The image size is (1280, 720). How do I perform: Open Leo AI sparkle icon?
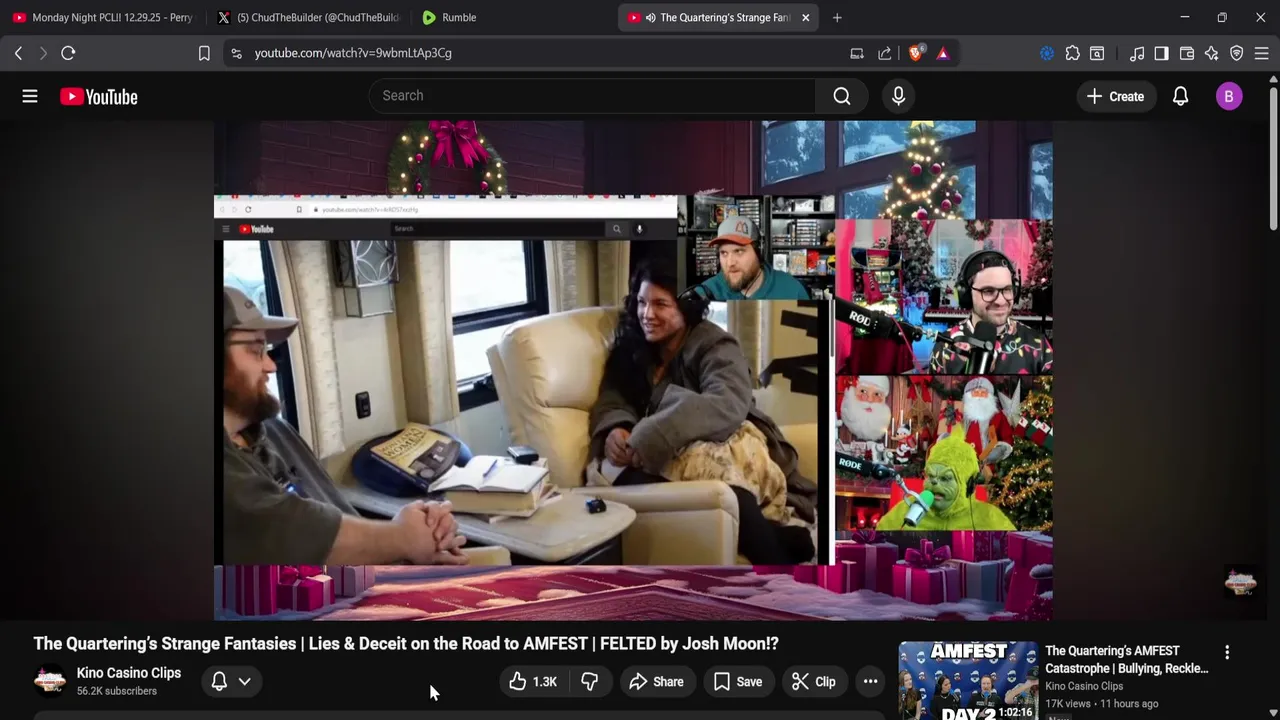pyautogui.click(x=1212, y=53)
